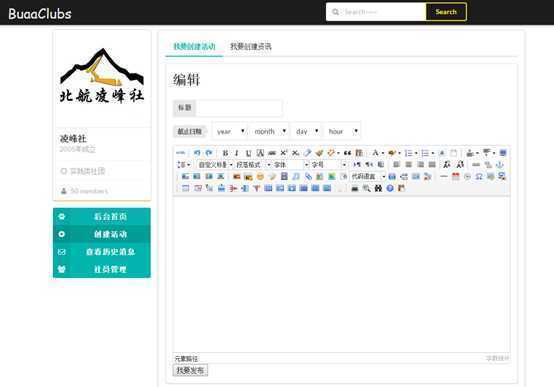This screenshot has width=554, height=387.
Task: Open the 字体 font family dropdown
Action: tap(291, 165)
